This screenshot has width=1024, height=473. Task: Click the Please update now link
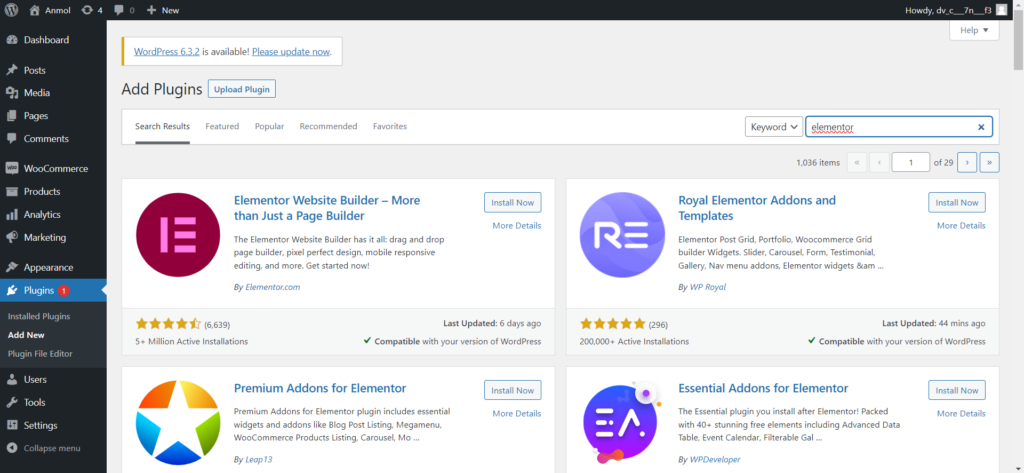click(x=291, y=52)
